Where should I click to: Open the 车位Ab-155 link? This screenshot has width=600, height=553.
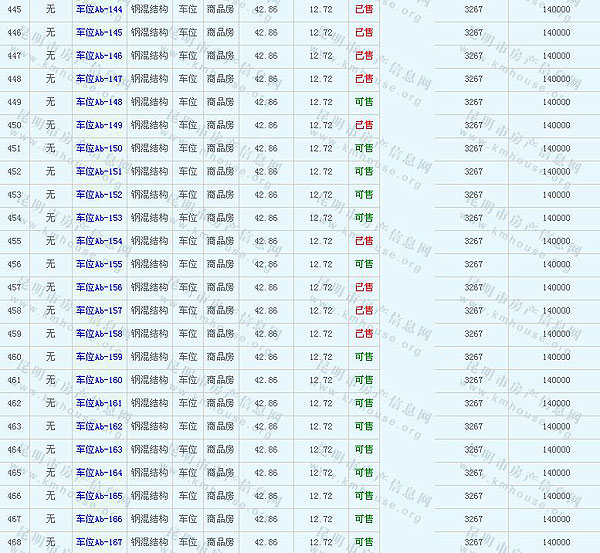tap(99, 264)
